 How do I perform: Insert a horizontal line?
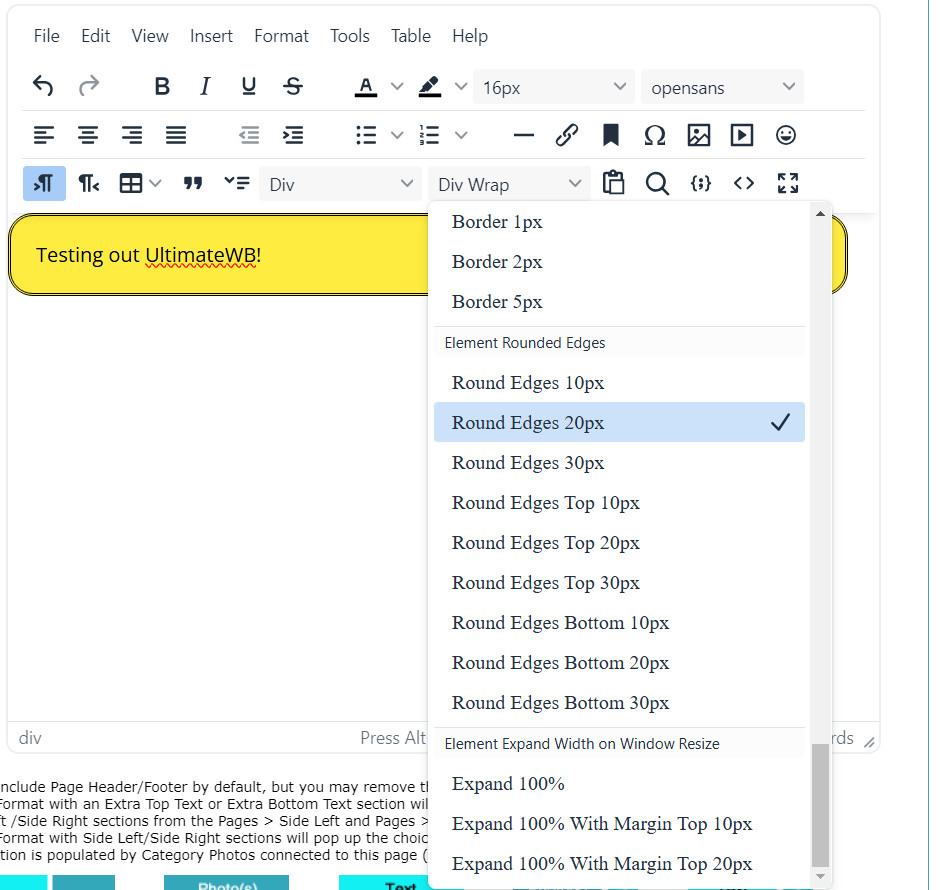pos(523,135)
